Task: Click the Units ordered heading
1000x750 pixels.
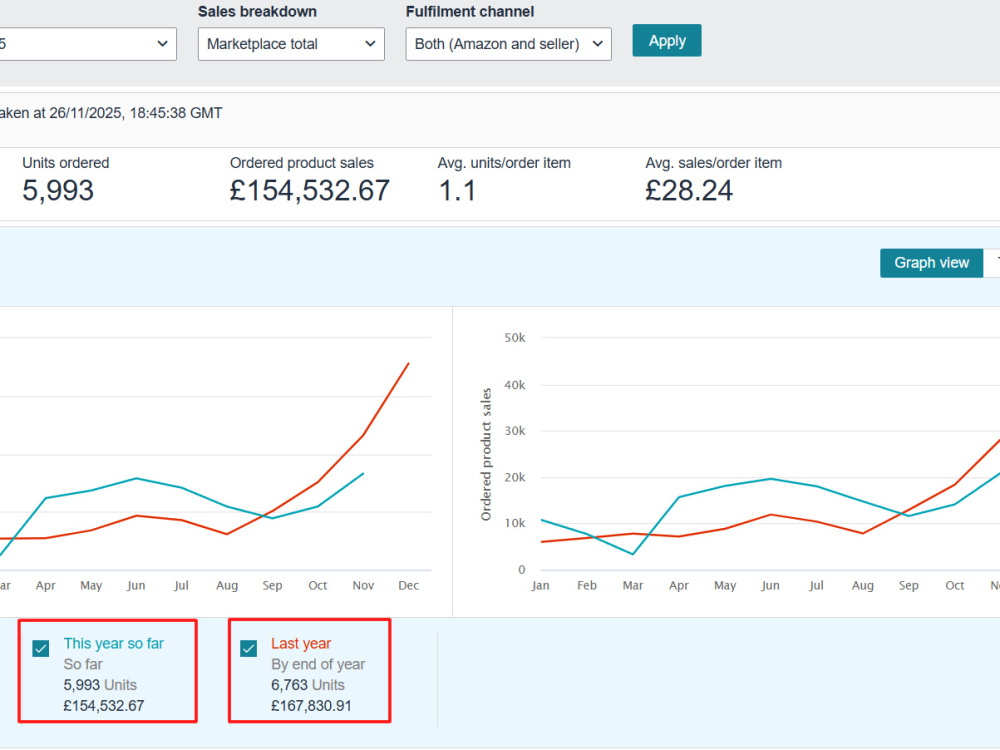Action: coord(66,163)
